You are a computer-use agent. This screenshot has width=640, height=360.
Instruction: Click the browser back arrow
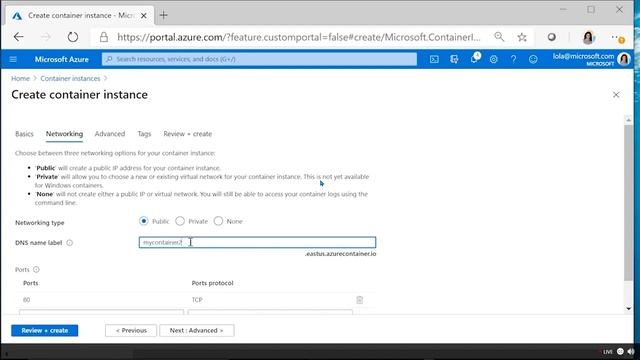coord(19,37)
